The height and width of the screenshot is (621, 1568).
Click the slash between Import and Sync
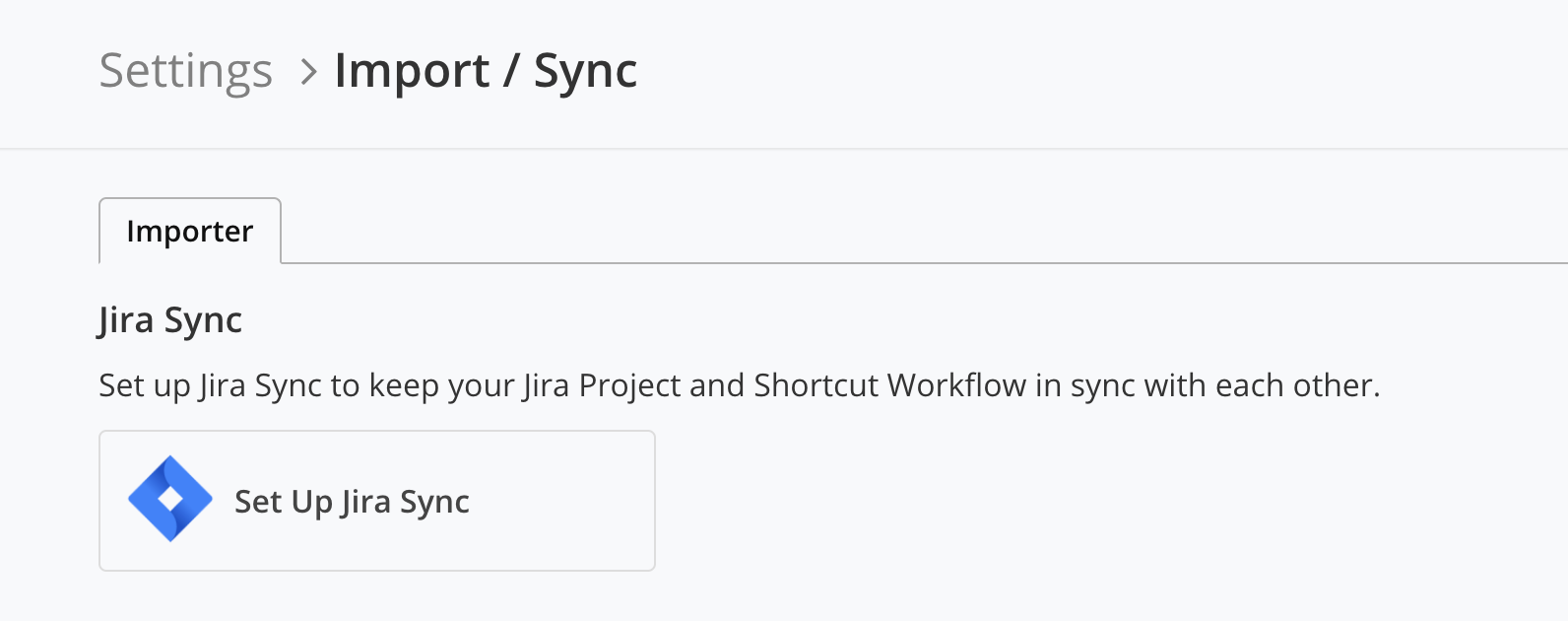click(511, 71)
